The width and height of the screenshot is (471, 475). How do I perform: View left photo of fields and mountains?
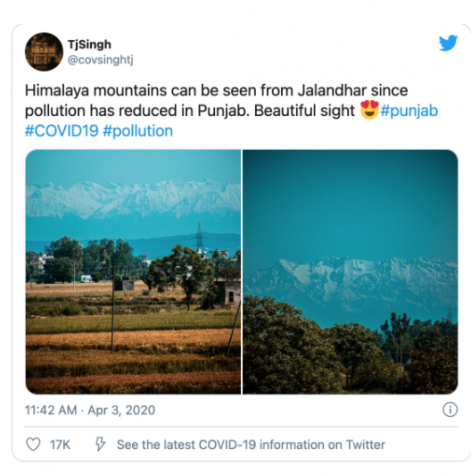click(x=133, y=272)
